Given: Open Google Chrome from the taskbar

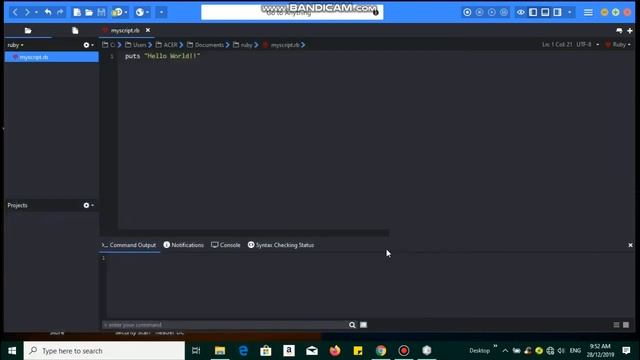Looking at the screenshot, I should [x=381, y=351].
